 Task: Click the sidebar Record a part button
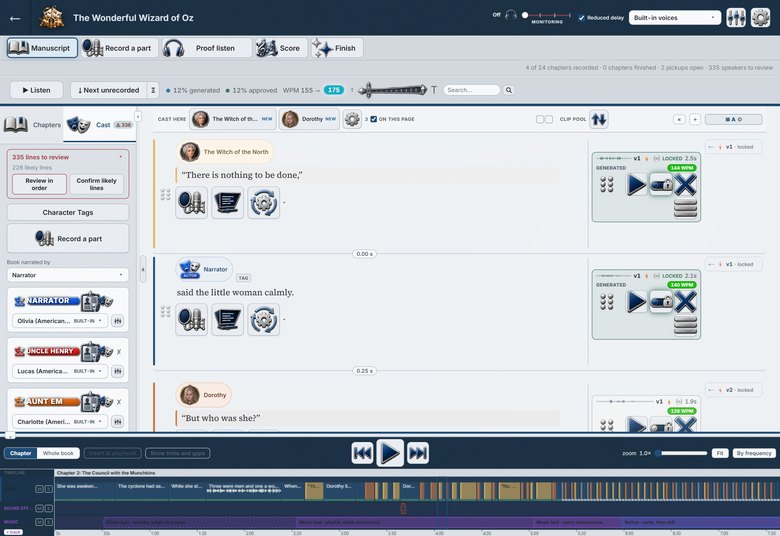click(68, 238)
